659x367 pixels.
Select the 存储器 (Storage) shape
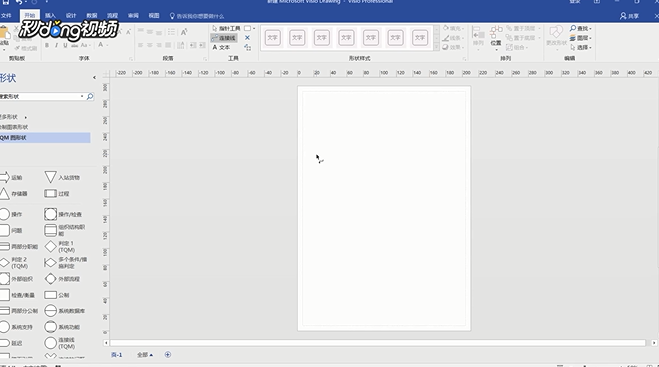[14, 194]
